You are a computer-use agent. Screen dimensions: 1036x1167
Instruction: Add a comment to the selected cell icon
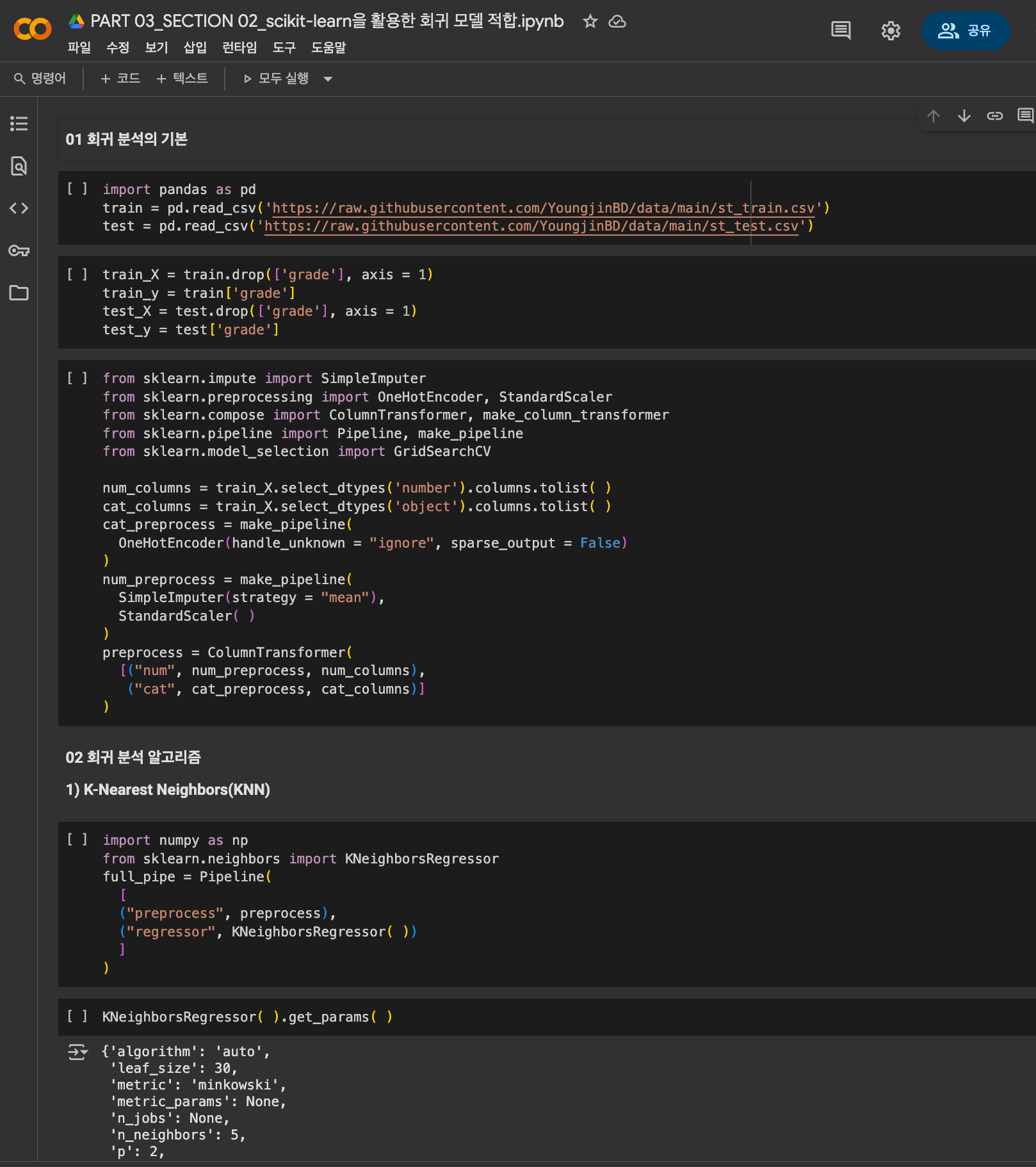pos(1025,116)
